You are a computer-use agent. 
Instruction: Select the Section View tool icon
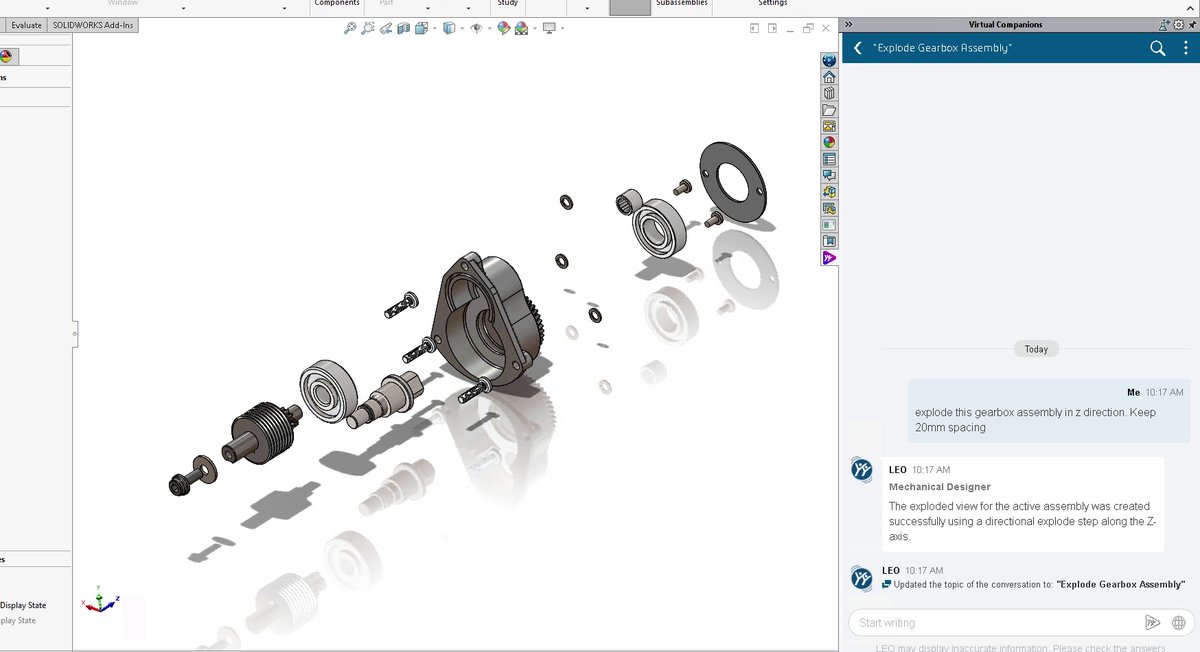[x=404, y=28]
